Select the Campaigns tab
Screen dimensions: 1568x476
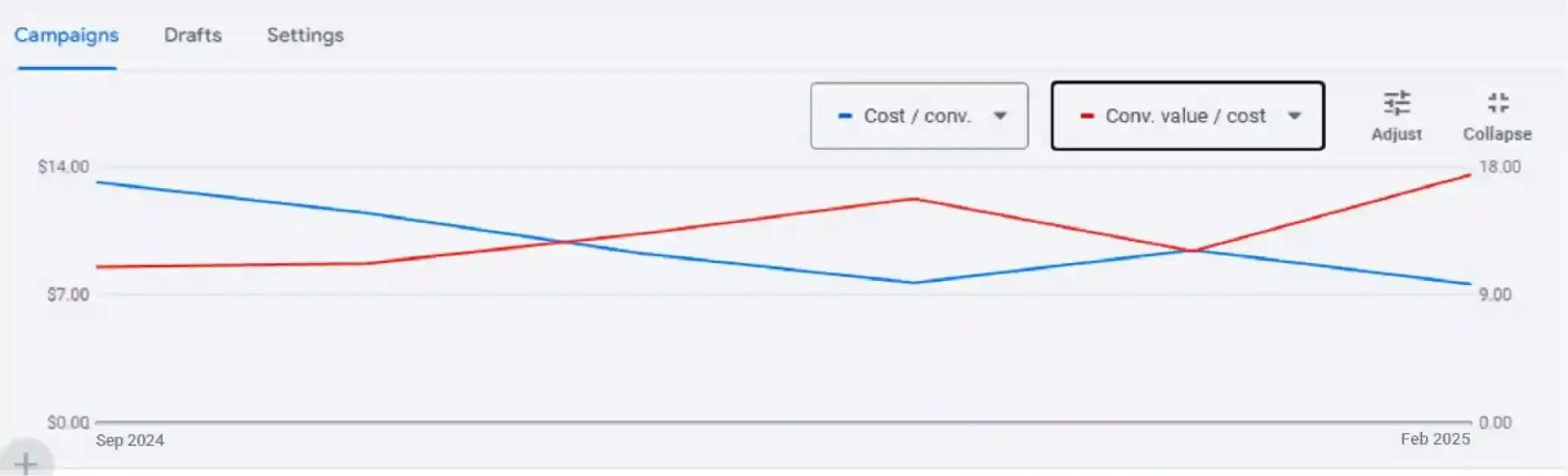[66, 35]
